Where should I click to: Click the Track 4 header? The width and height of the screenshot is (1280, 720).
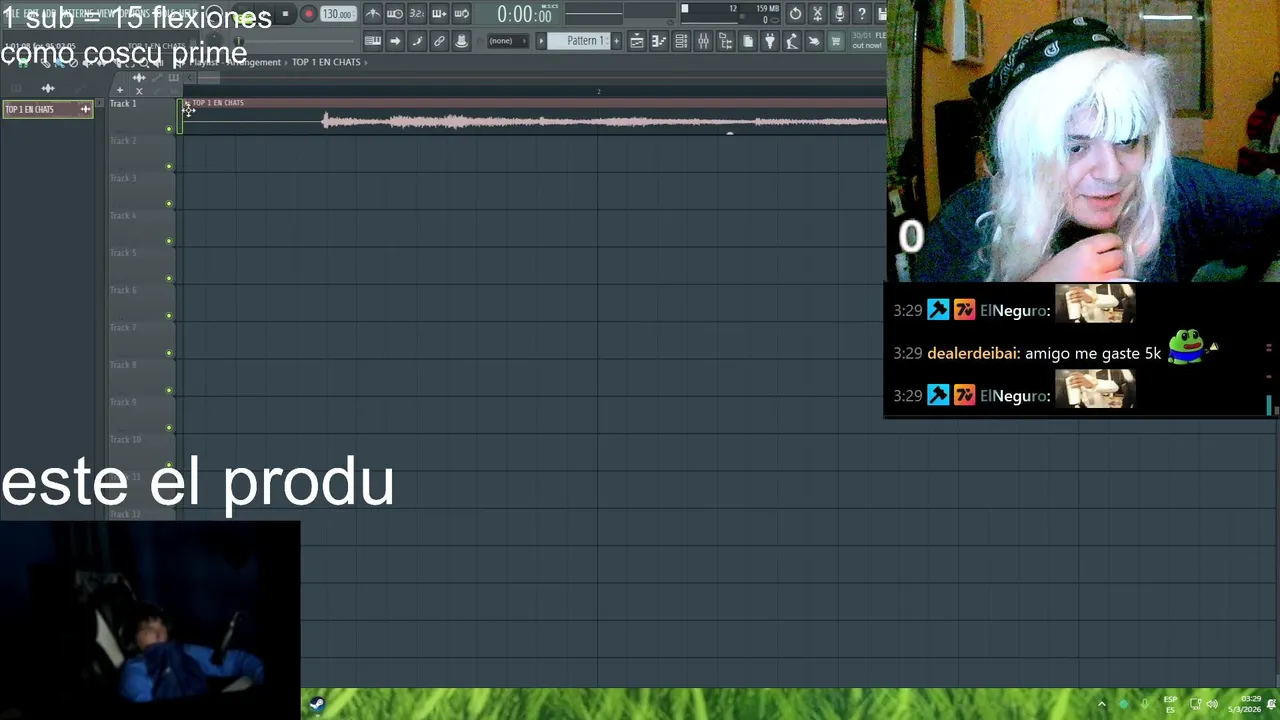pos(140,227)
